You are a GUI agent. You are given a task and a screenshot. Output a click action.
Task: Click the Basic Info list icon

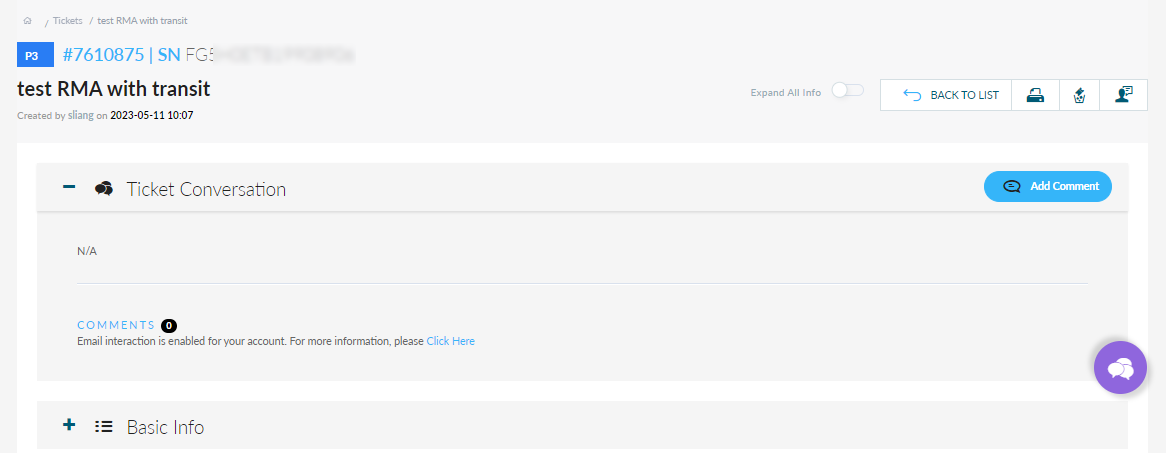point(103,426)
